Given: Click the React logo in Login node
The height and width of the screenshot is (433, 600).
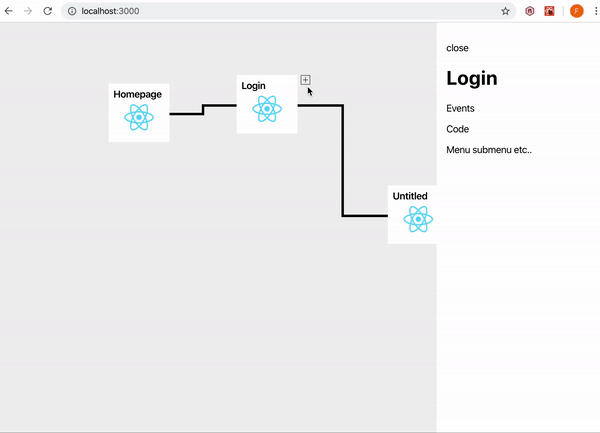Looking at the screenshot, I should (267, 109).
